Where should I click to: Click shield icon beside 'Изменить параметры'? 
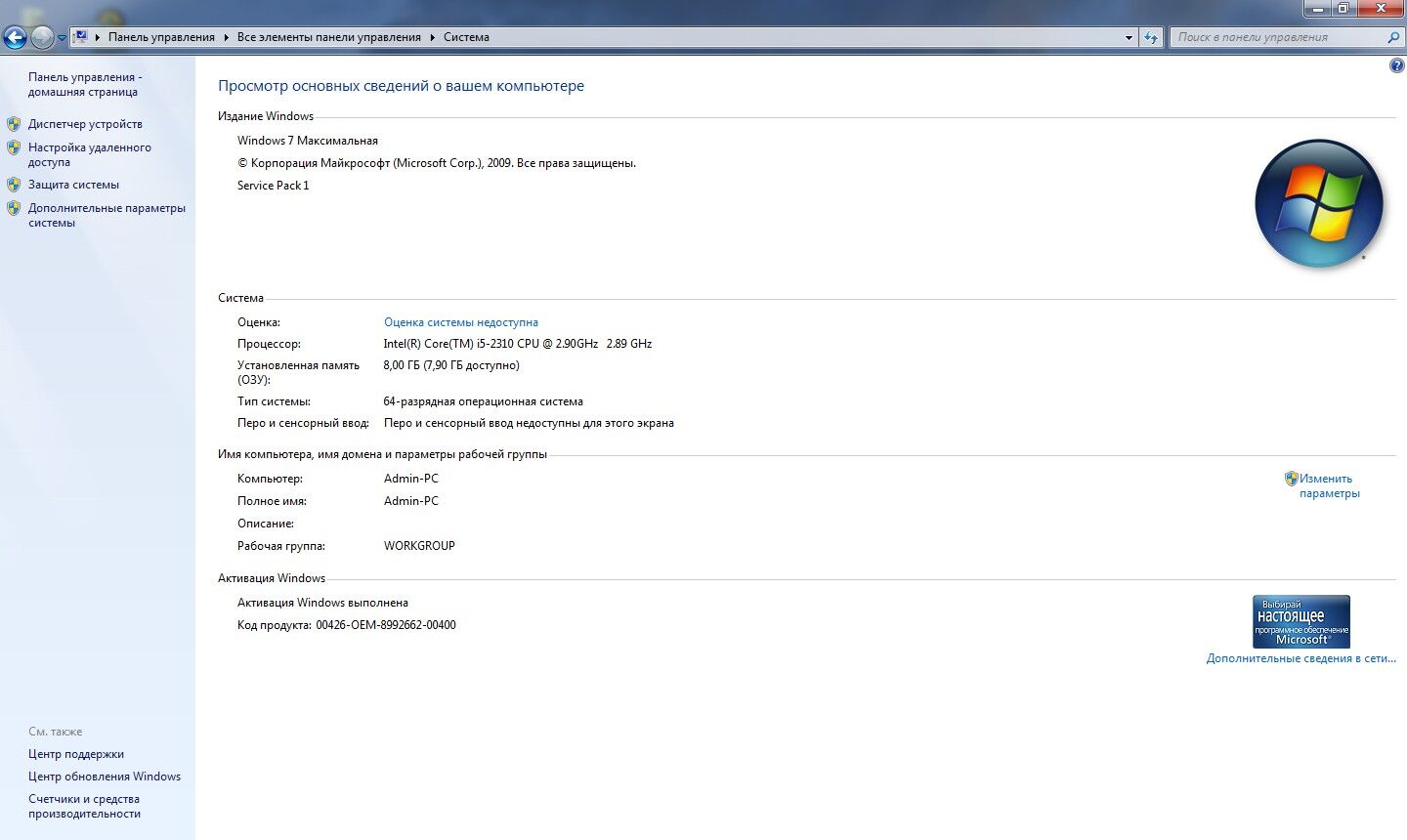point(1292,479)
